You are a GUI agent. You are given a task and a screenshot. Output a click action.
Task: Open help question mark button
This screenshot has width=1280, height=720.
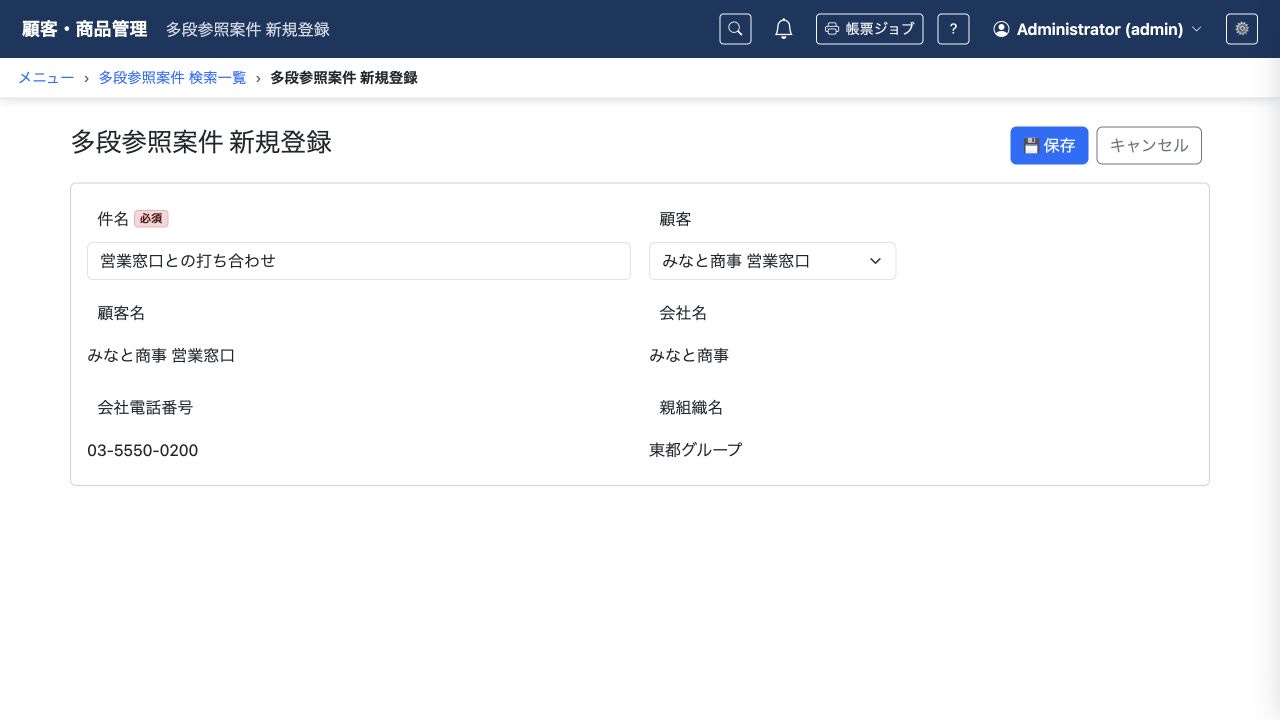click(953, 29)
